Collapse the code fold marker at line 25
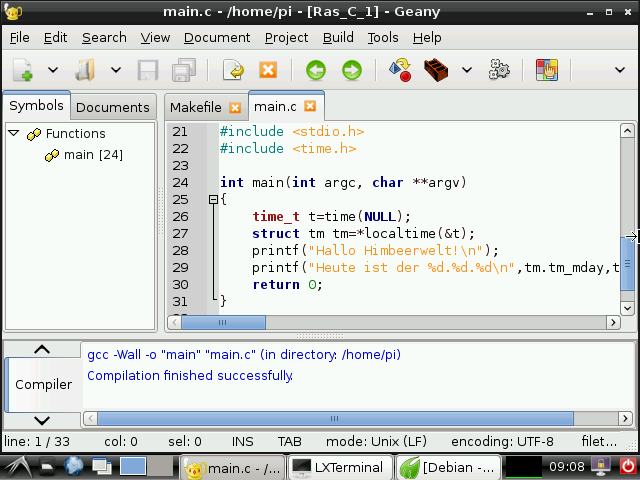Screen dimensions: 640x480 212,200
